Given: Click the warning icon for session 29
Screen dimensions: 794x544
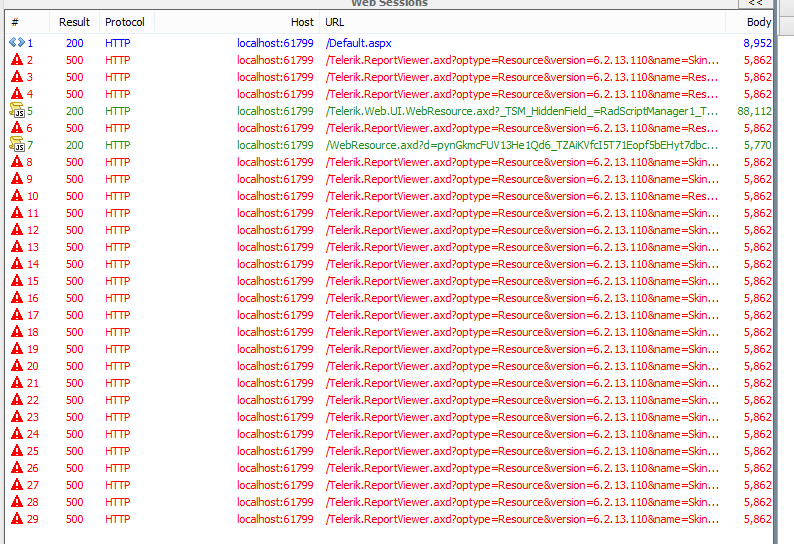Looking at the screenshot, I should pyautogui.click(x=17, y=519).
